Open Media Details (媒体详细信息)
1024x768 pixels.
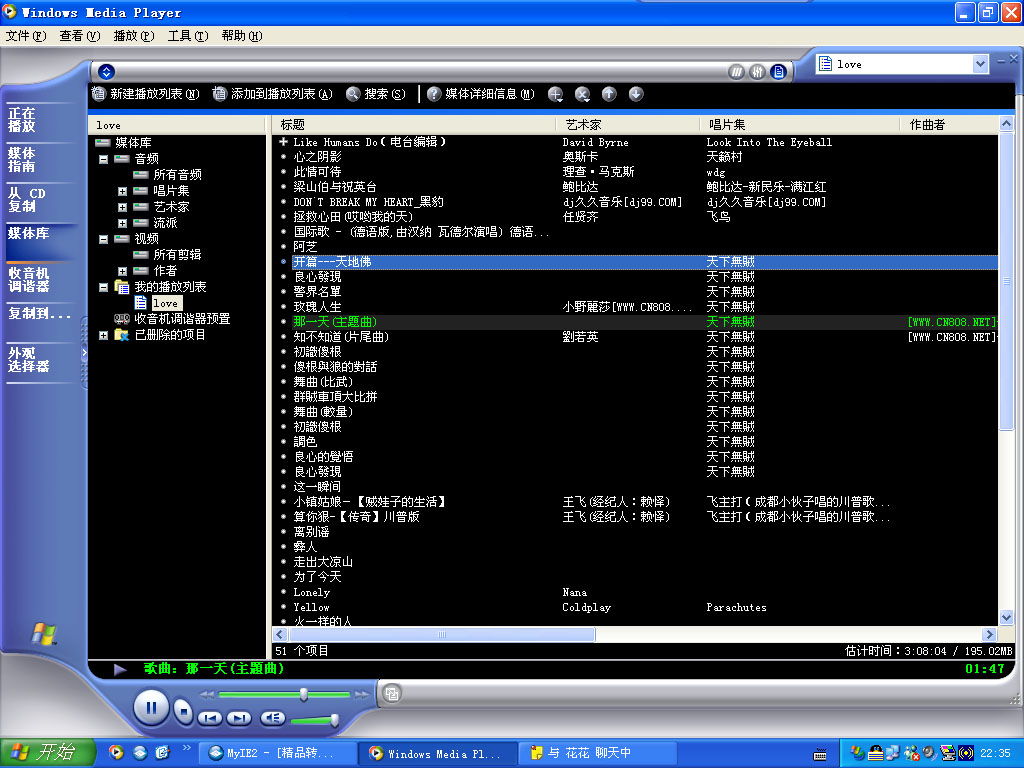pyautogui.click(x=481, y=94)
